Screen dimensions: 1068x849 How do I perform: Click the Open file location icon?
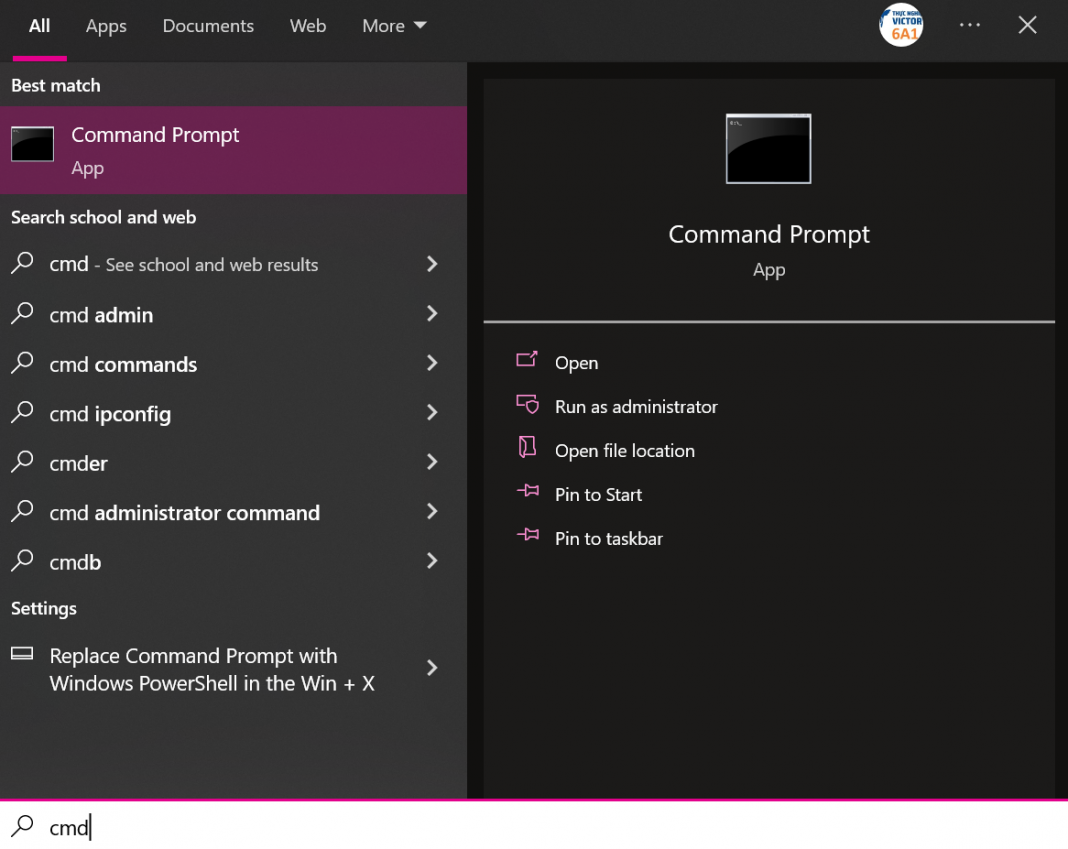coord(527,449)
